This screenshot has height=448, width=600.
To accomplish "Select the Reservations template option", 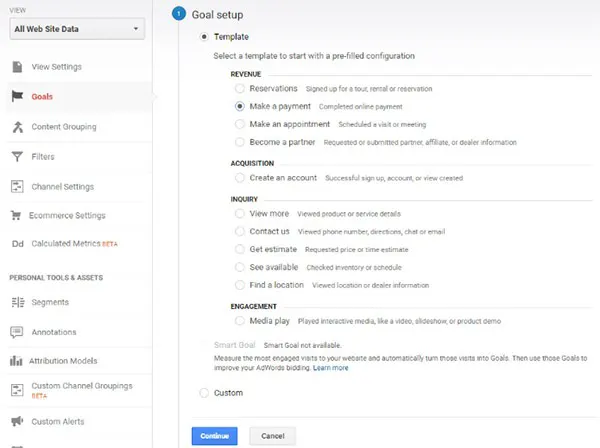I will tap(240, 88).
